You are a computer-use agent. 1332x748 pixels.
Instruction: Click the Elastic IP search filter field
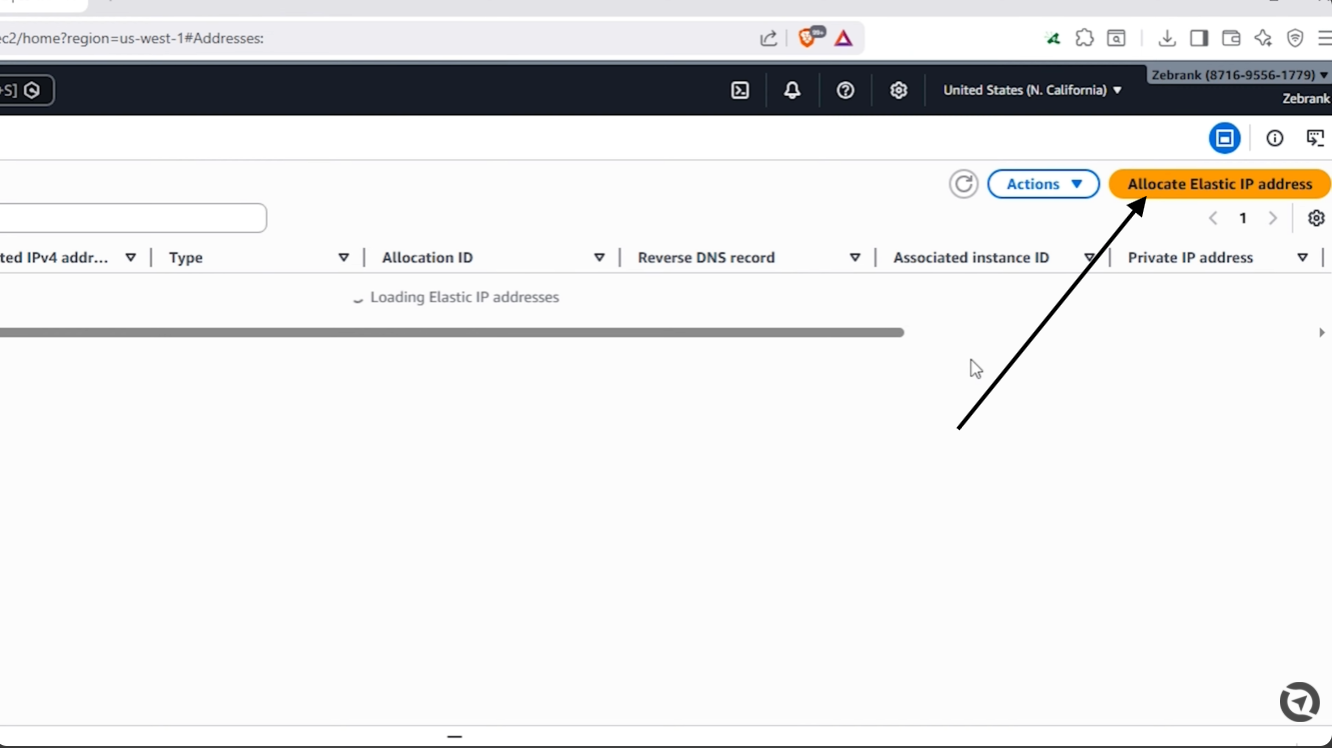coord(133,218)
